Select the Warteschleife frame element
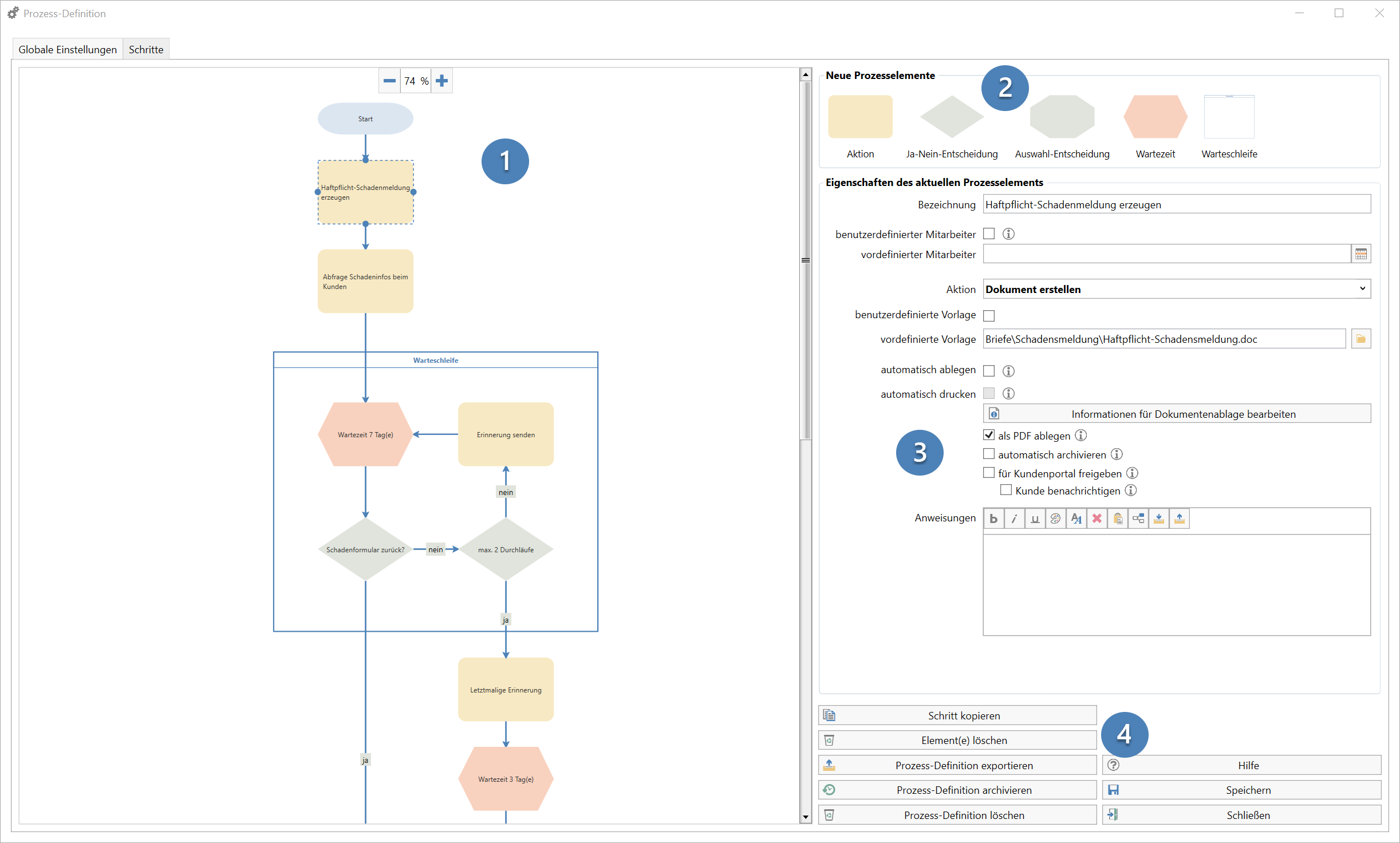1400x843 pixels. coord(1229,117)
